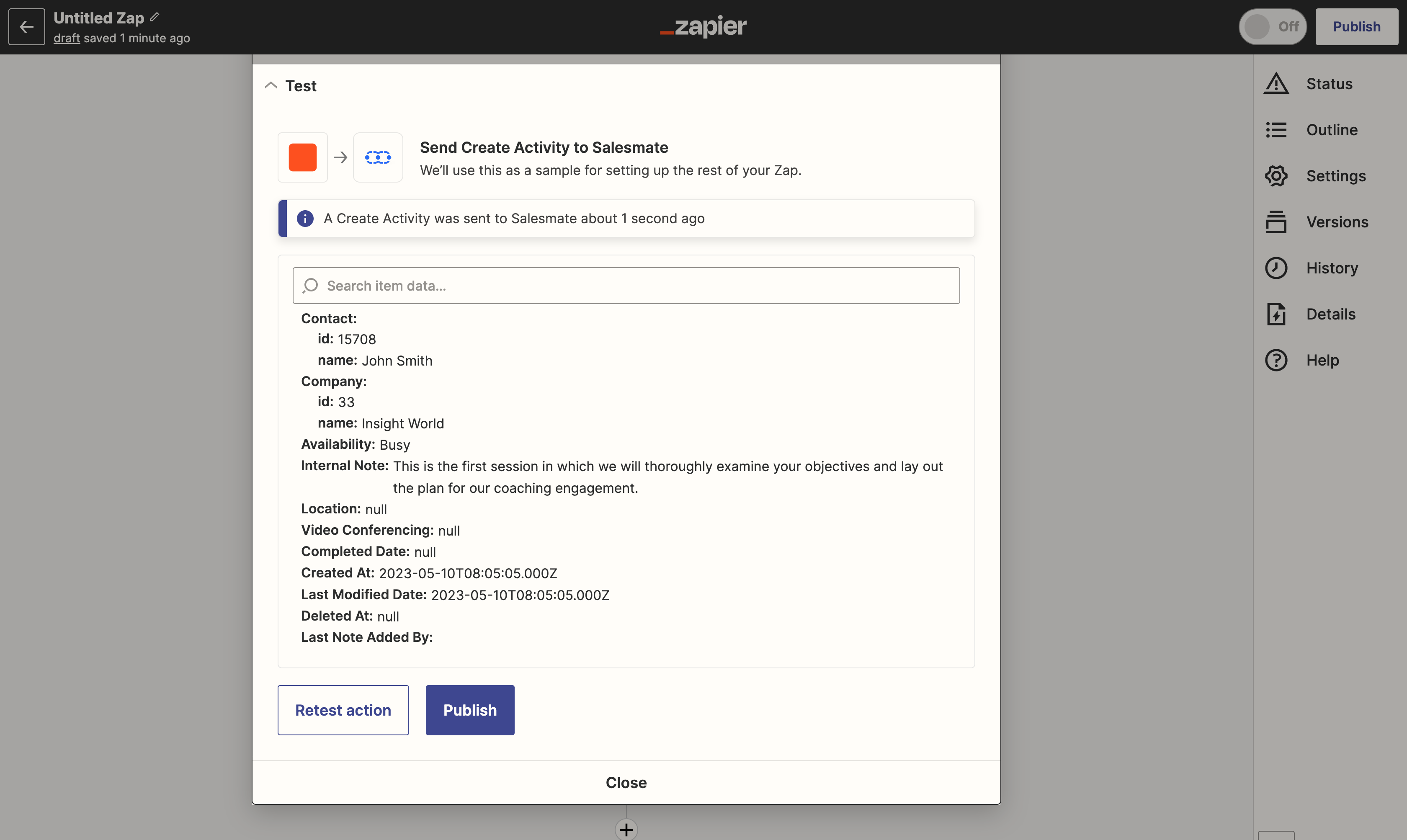Click the blue Publish button below data
1407x840 pixels.
tap(470, 710)
